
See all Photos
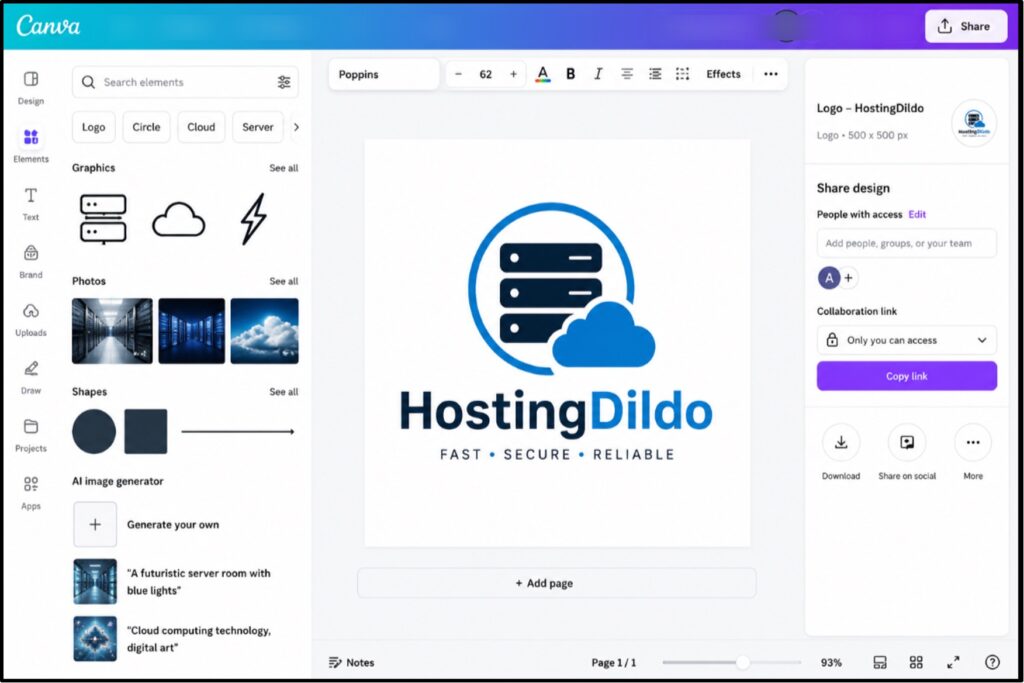(283, 281)
